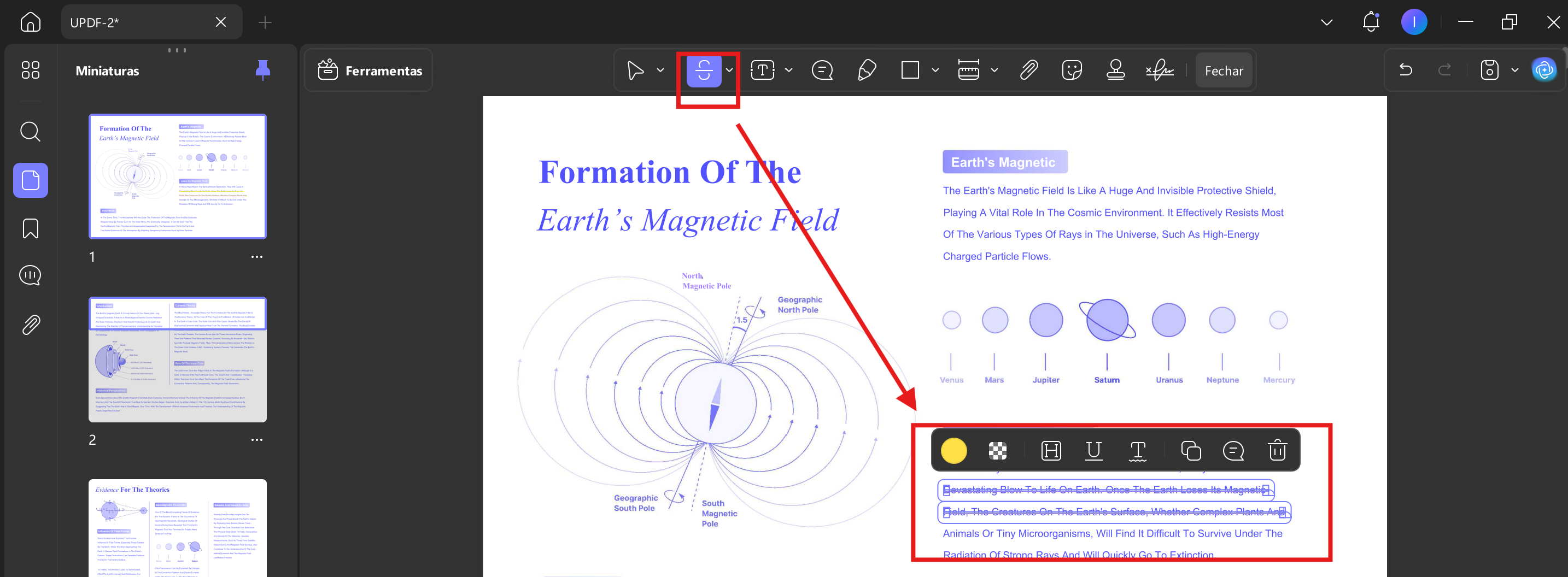This screenshot has height=577, width=1568.
Task: Select the measurement ruler tool
Action: click(968, 70)
